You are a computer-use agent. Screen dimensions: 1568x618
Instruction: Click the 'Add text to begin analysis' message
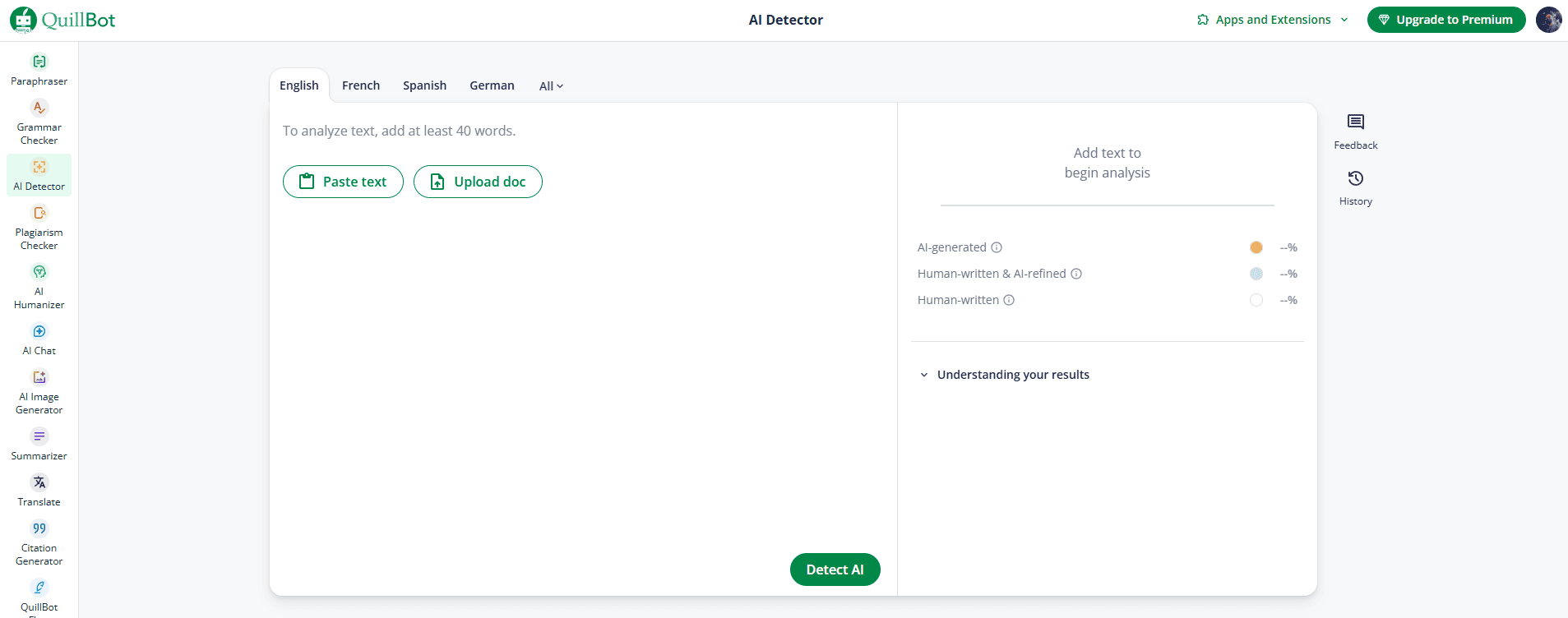tap(1107, 163)
